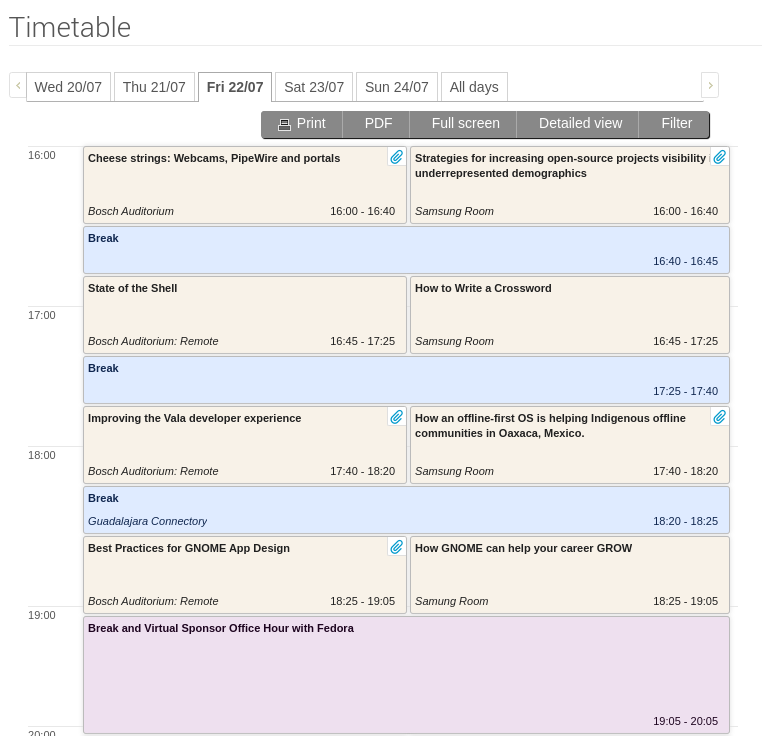Click paperclip on Improving Vala developer experience
This screenshot has height=736, width=762.
tap(397, 417)
